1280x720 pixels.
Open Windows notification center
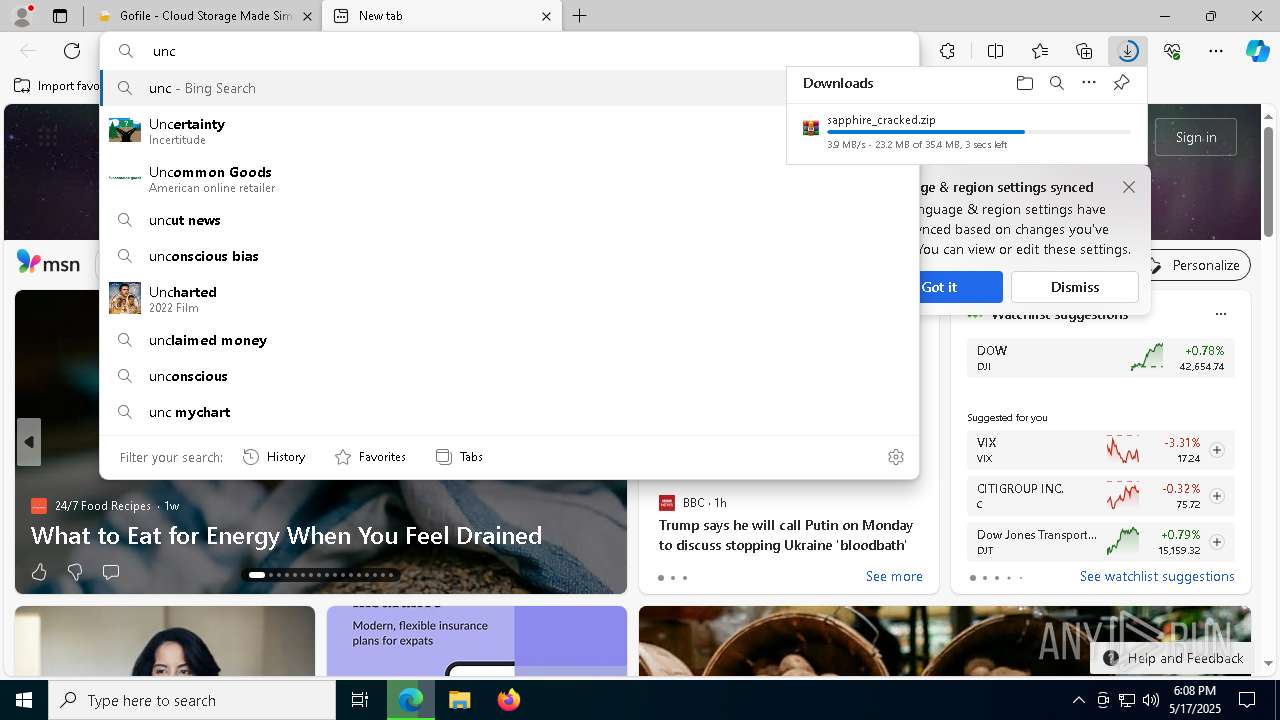(1247, 700)
